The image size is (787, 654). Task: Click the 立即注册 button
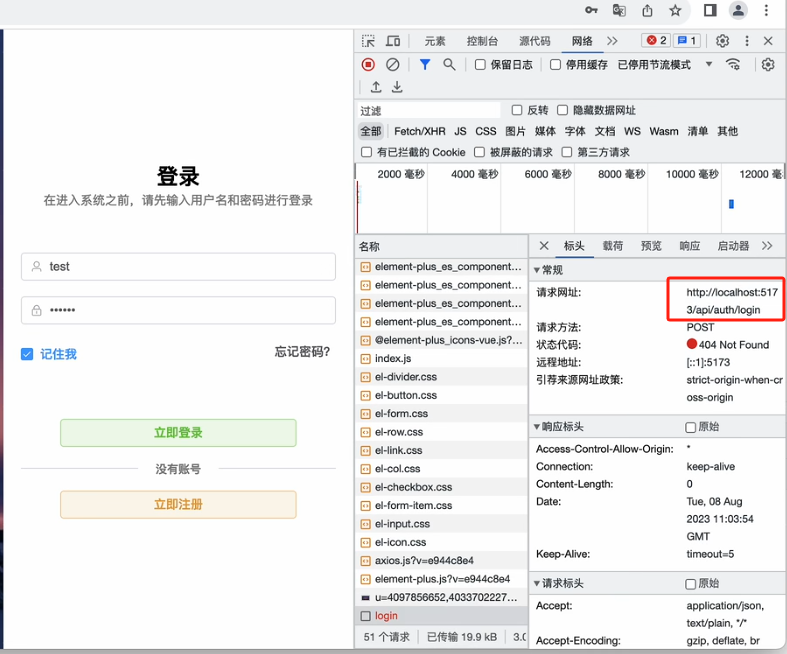click(x=178, y=504)
